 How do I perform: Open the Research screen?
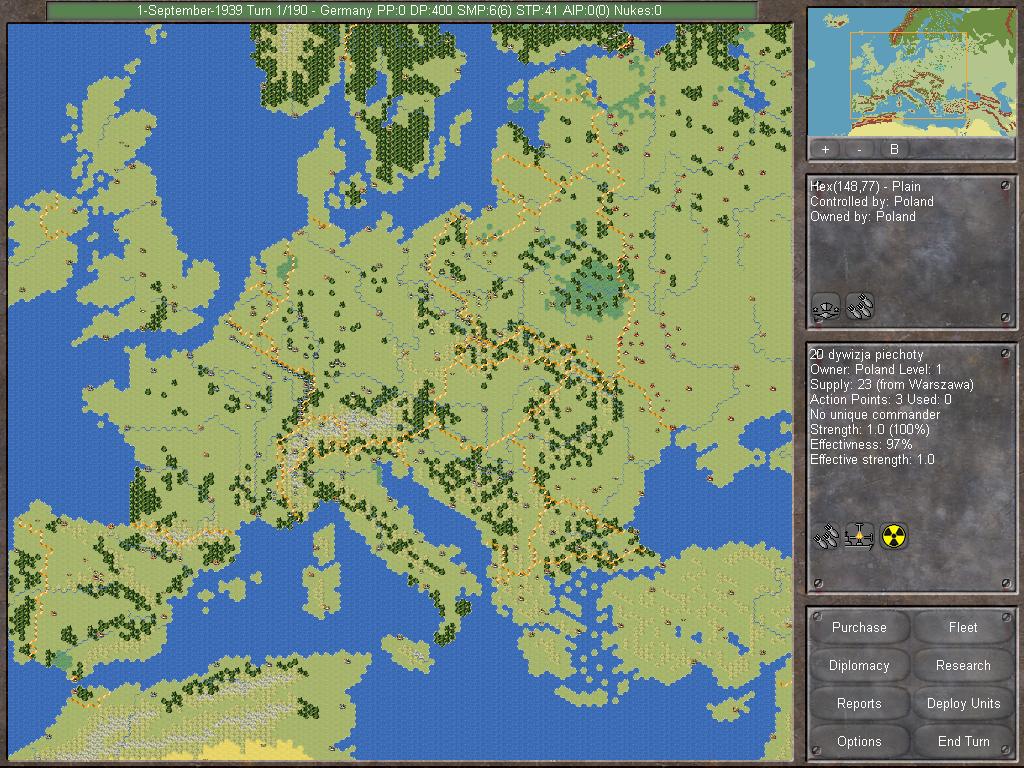click(963, 666)
